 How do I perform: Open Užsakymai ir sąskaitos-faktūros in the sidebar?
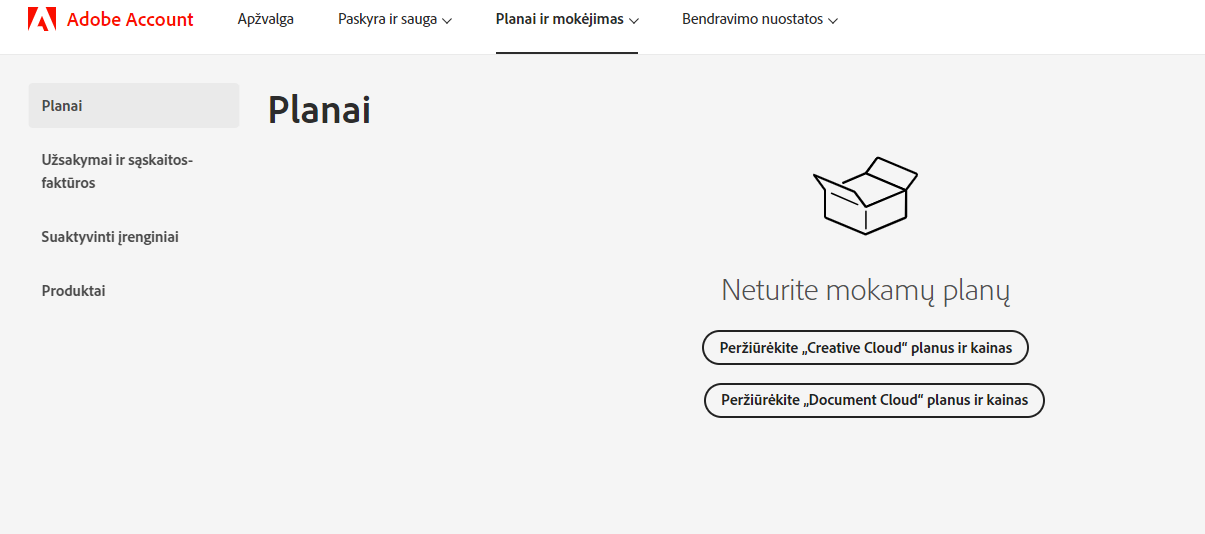[117, 171]
